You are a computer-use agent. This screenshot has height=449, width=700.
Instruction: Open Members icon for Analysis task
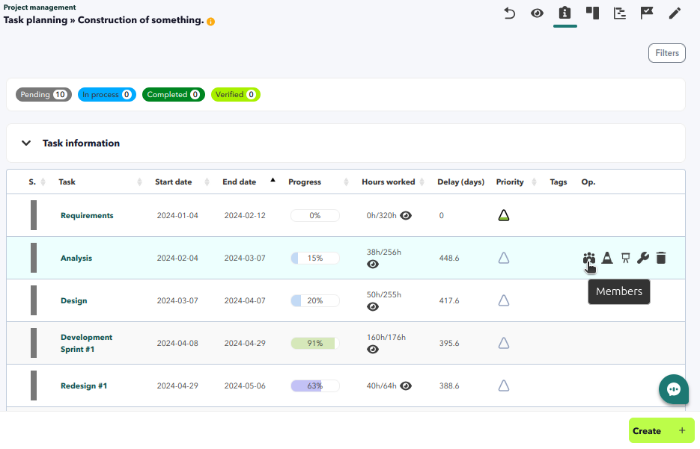pyautogui.click(x=589, y=258)
